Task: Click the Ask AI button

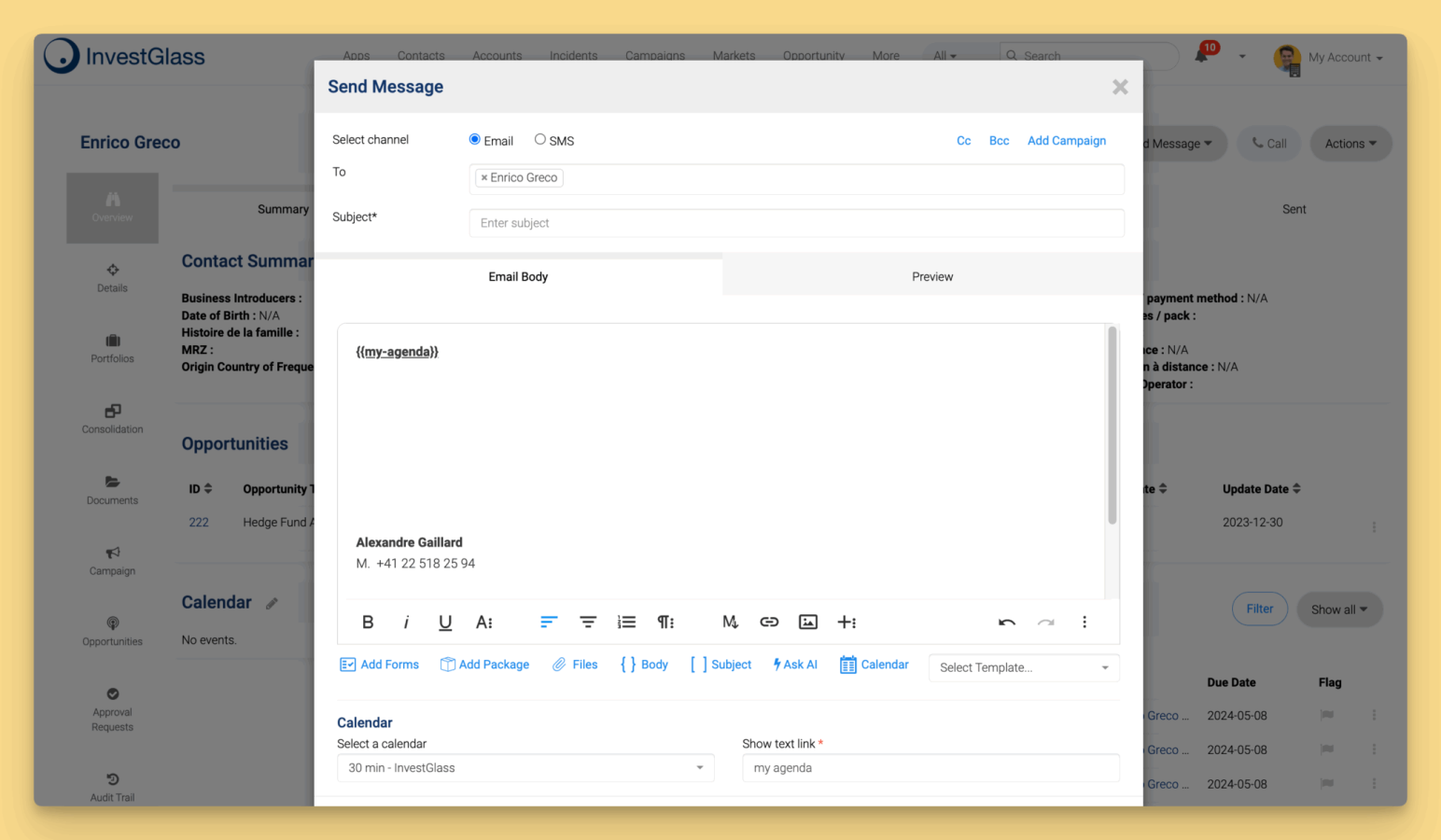Action: point(795,665)
